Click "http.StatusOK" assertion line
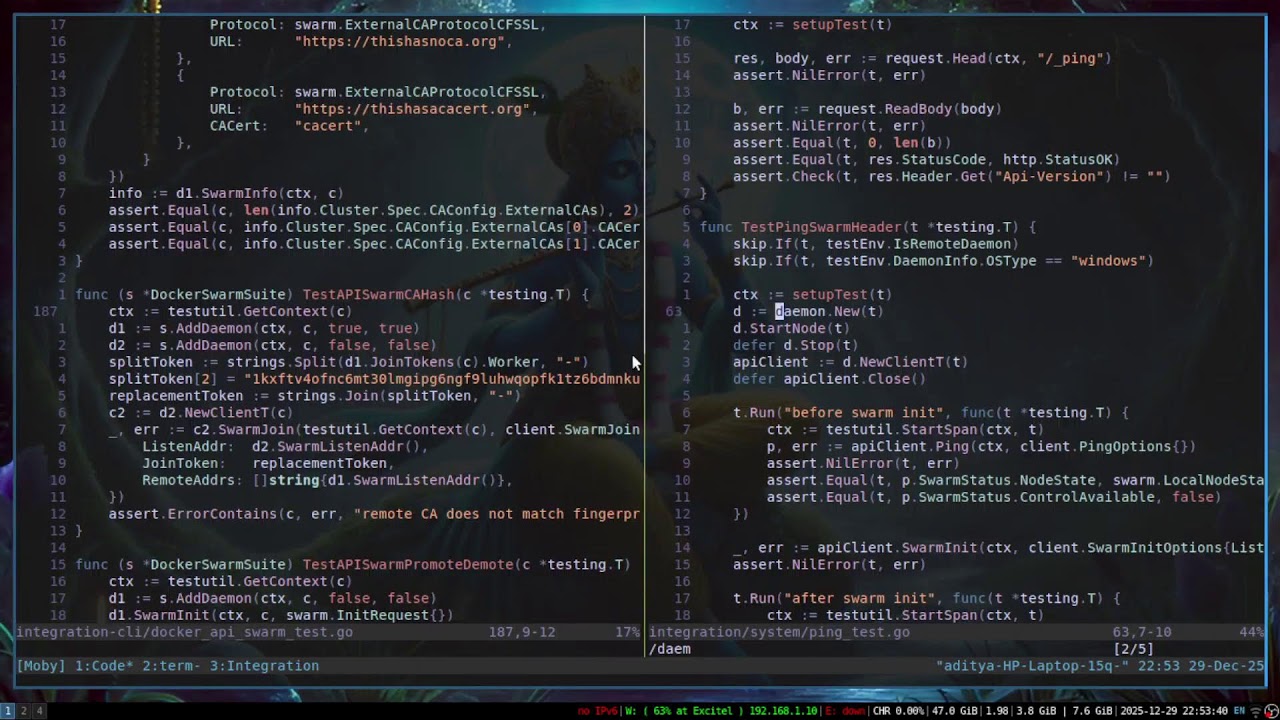Screen dimensions: 1280x720 (926, 160)
